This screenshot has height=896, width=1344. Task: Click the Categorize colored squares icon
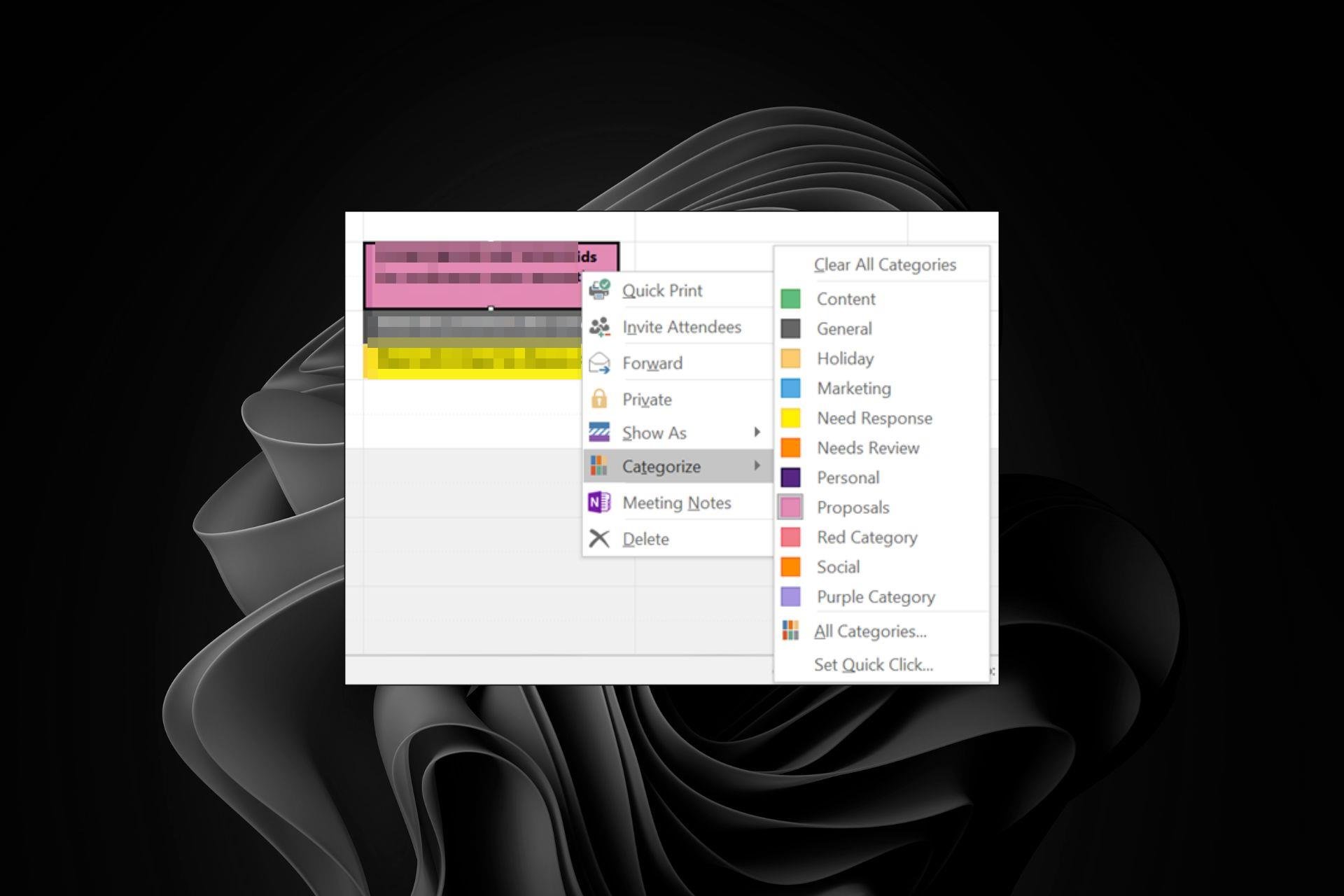pos(599,466)
